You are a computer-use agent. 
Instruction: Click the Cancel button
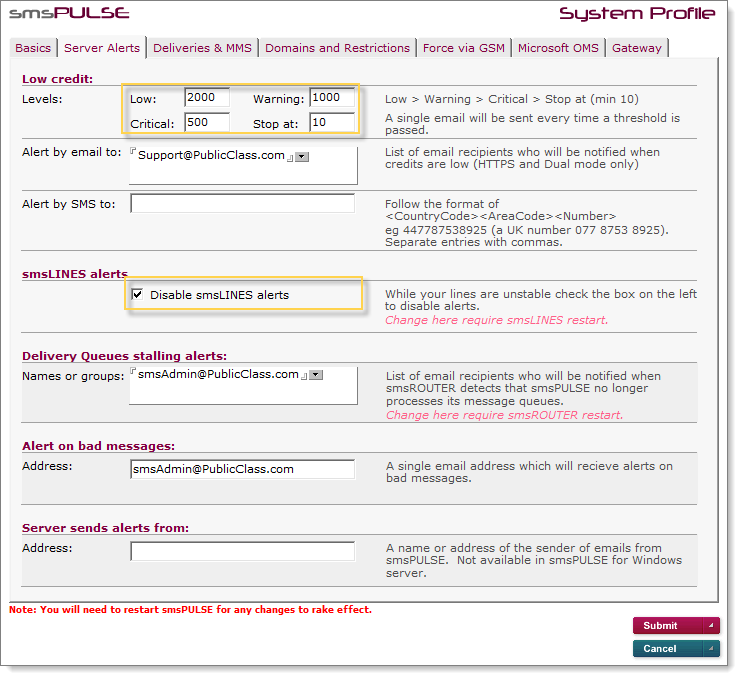[676, 649]
